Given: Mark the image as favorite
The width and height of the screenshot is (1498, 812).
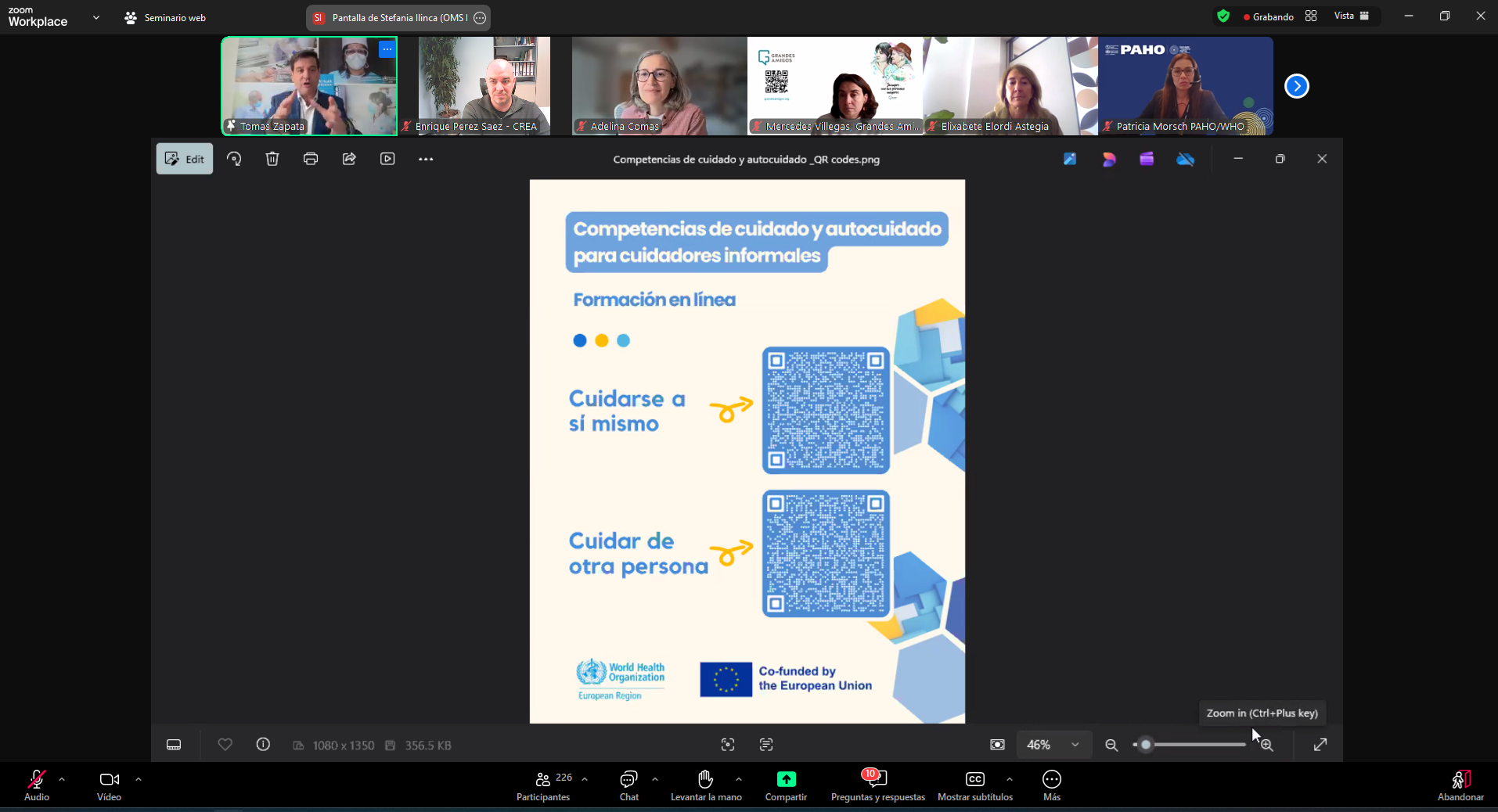Looking at the screenshot, I should (x=225, y=744).
